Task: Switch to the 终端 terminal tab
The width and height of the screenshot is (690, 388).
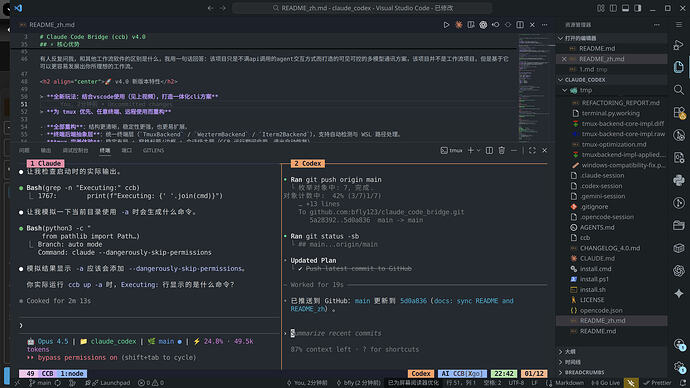Action: [x=105, y=150]
